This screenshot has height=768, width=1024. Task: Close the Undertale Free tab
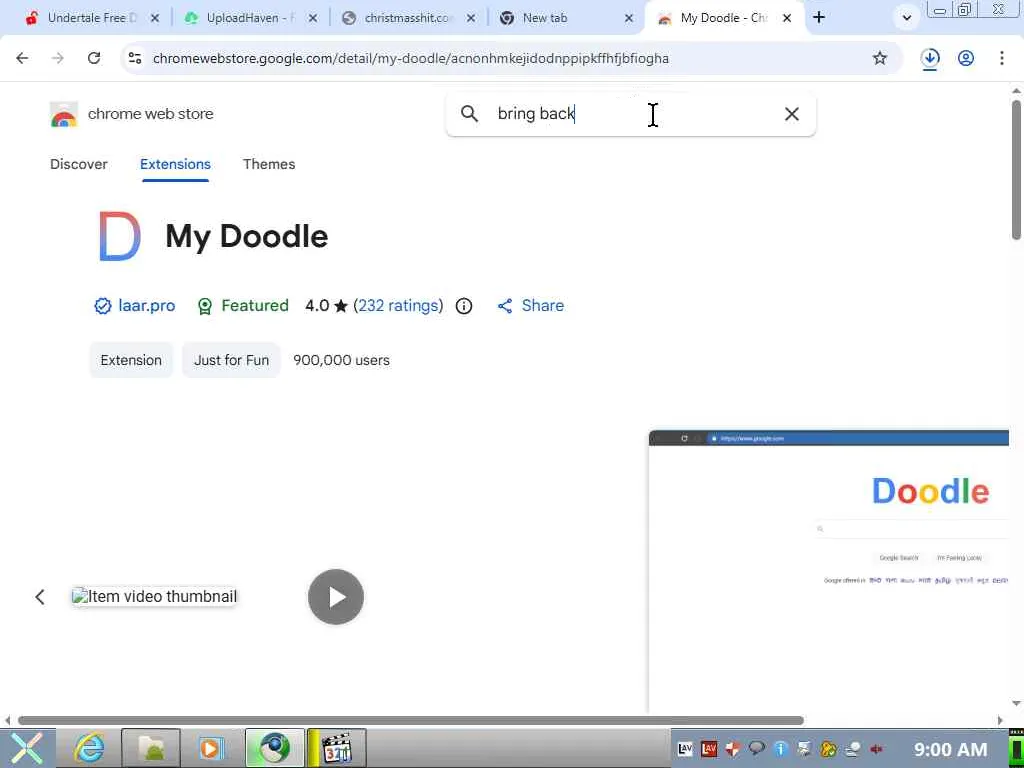point(155,18)
